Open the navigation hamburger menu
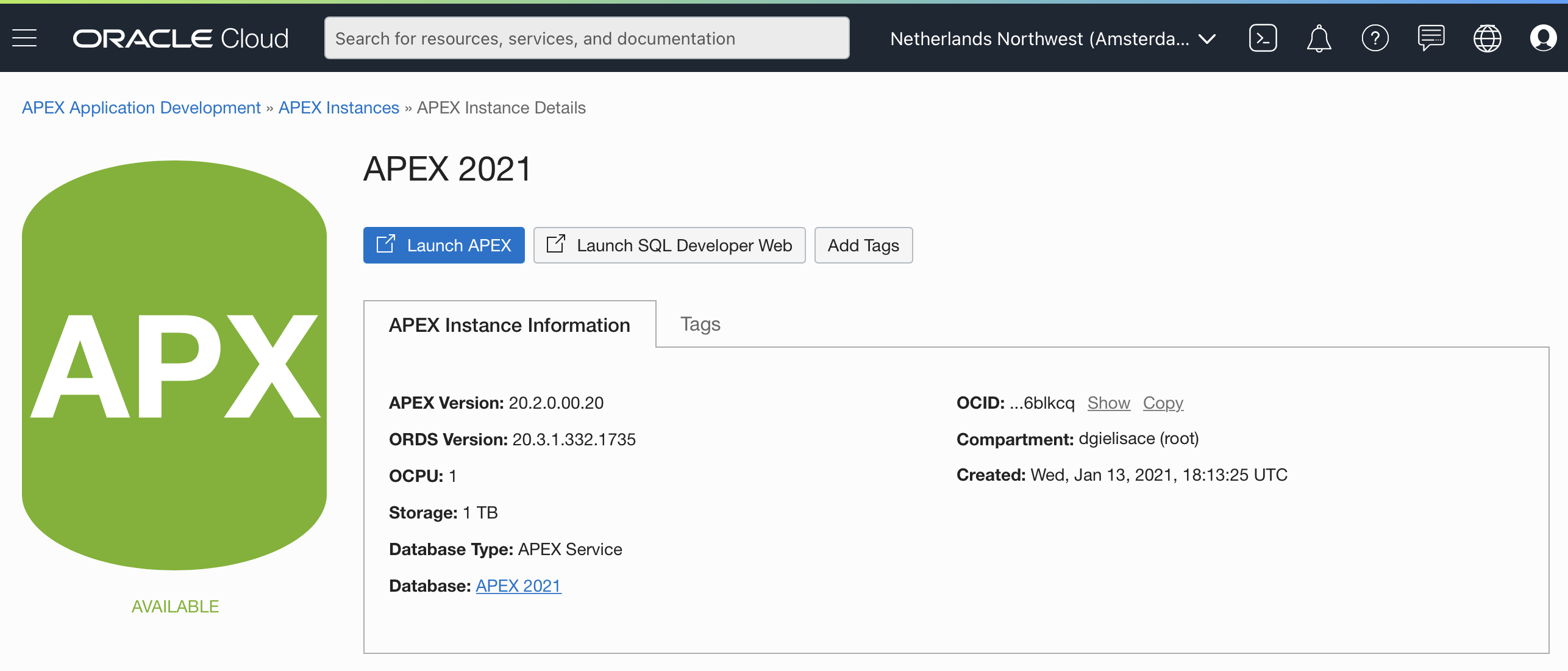This screenshot has width=1568, height=671. [x=24, y=38]
